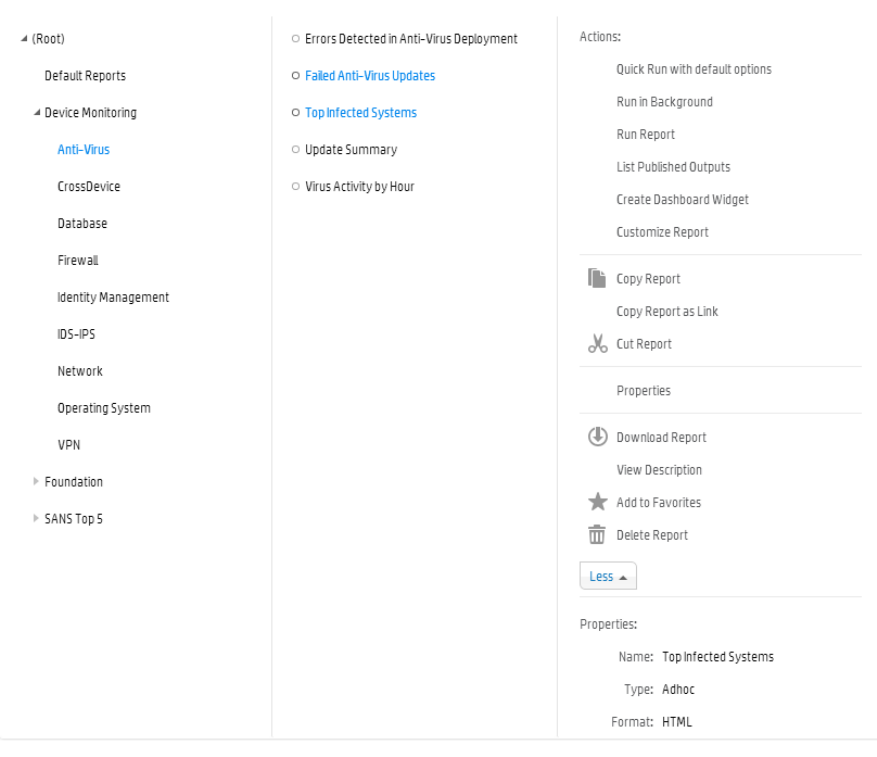Select the Update Summary report bullet
Screen dimensions: 877x757
click(x=295, y=150)
